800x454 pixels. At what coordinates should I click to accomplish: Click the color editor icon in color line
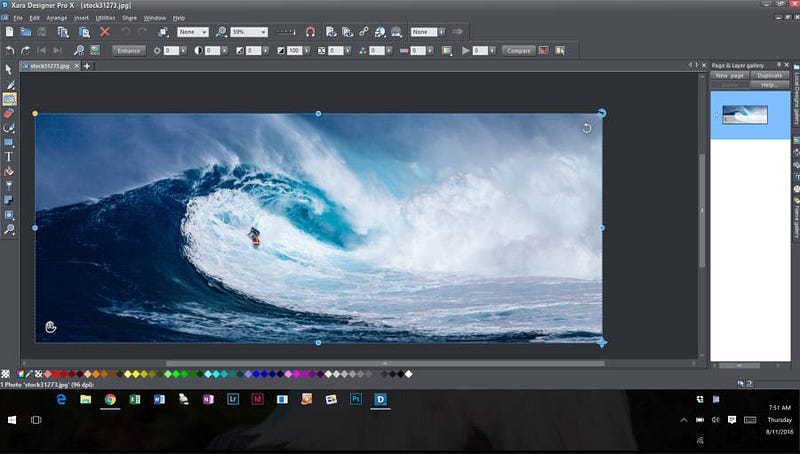pyautogui.click(x=20, y=374)
